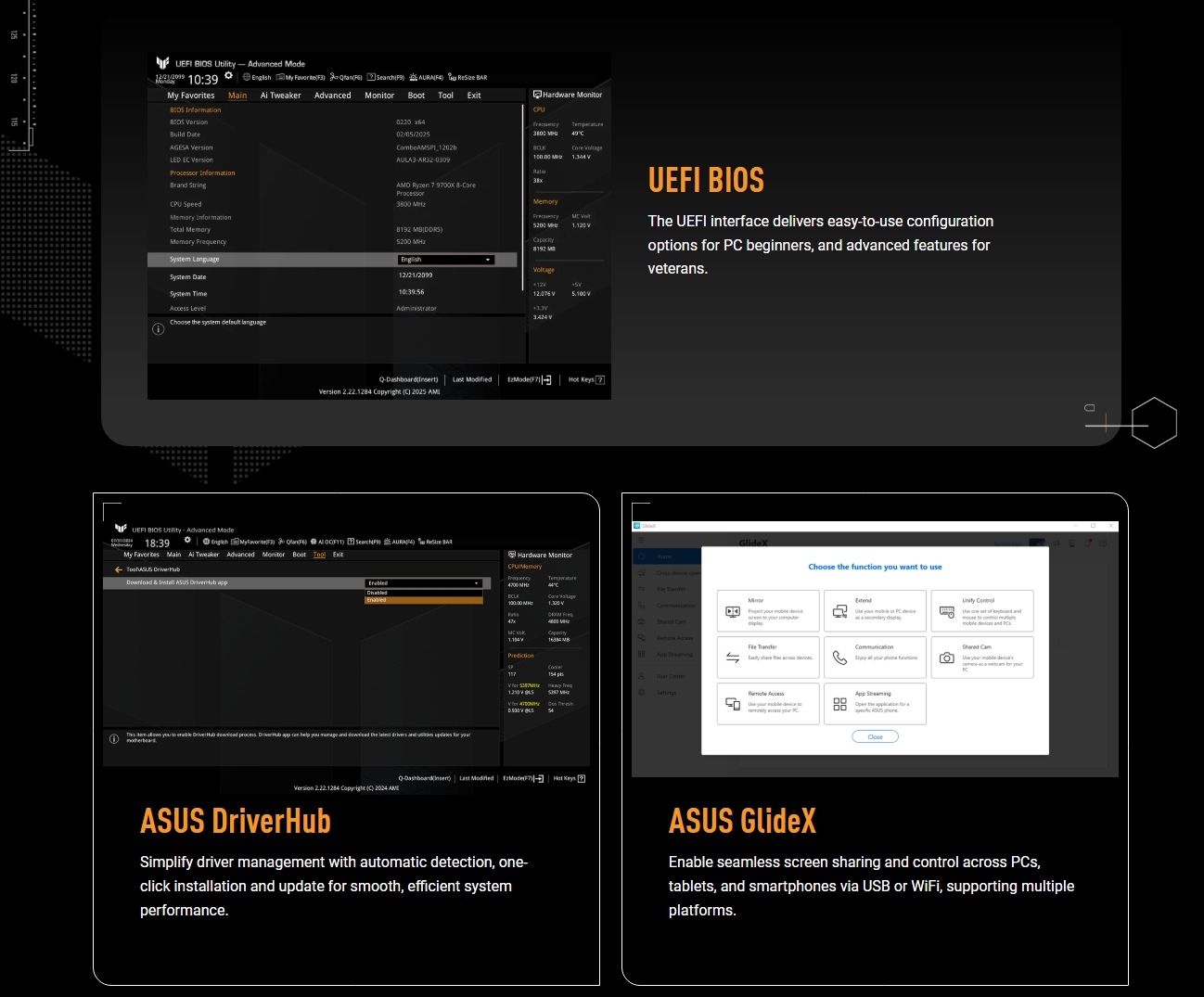Click Hot Keys in DriverHub BIOS footer
Image resolution: width=1204 pixels, height=997 pixels.
[570, 778]
